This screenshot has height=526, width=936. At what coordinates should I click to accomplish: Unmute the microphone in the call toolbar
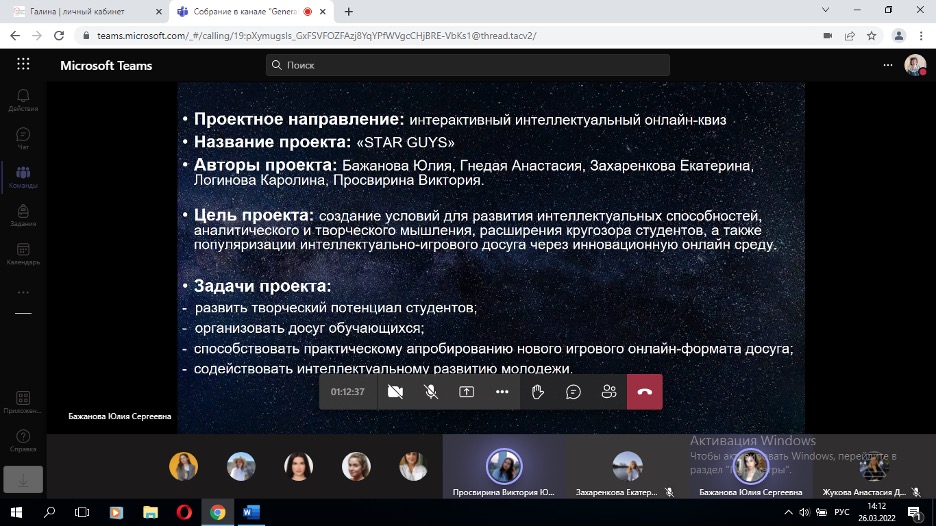(x=431, y=392)
